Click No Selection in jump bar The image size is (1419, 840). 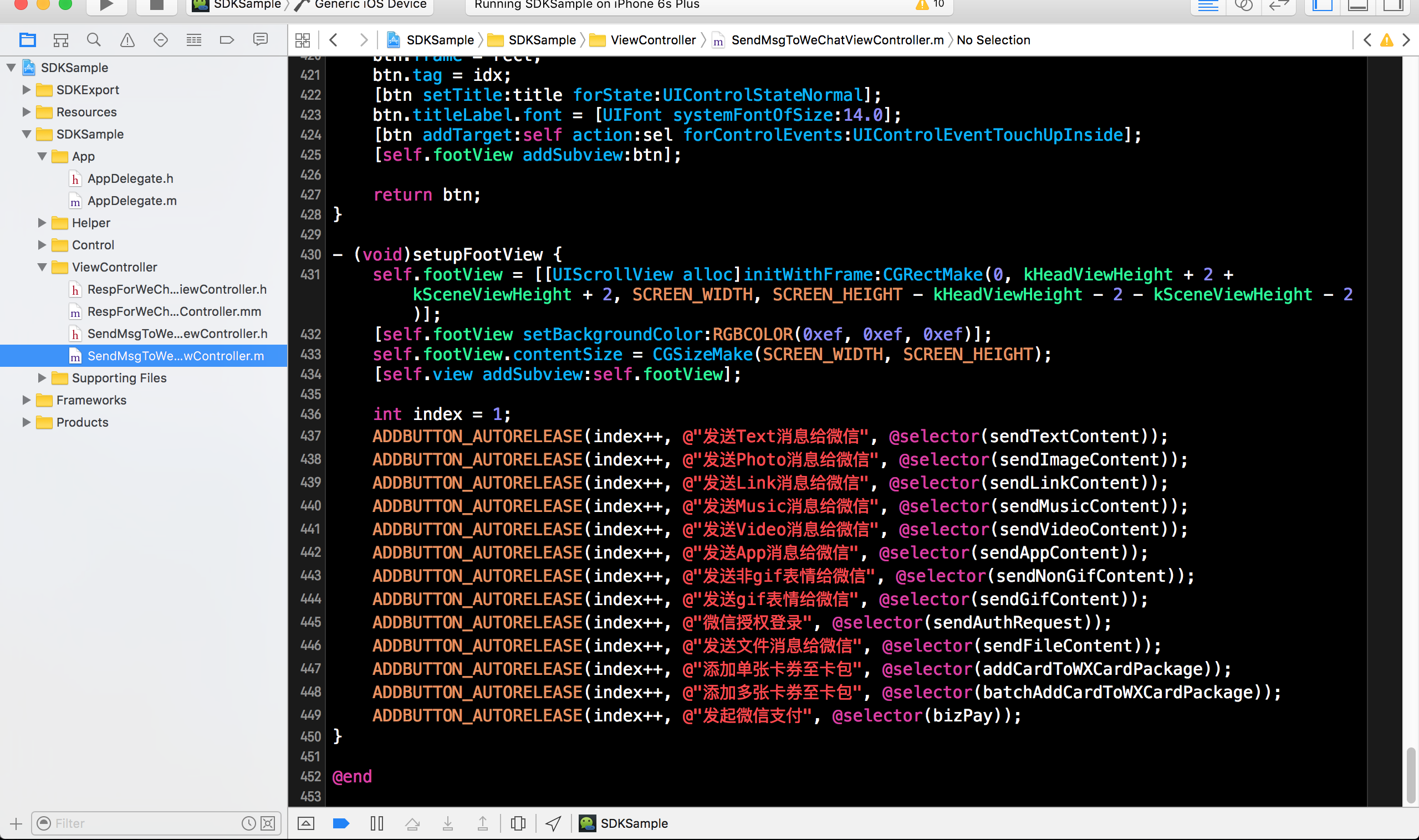click(993, 40)
